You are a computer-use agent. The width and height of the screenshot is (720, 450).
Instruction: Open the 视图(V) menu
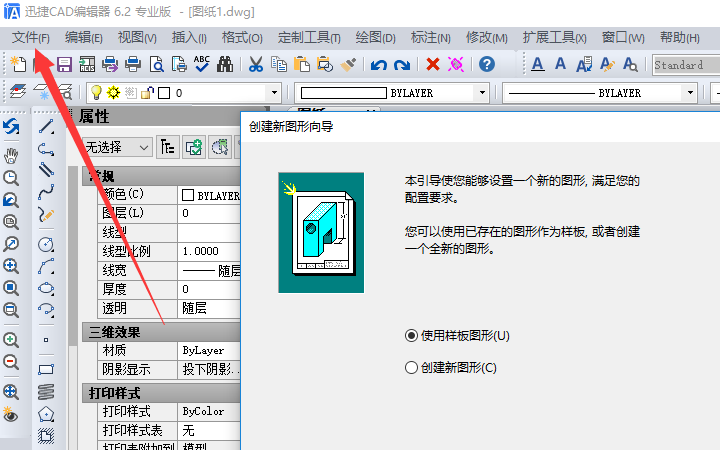pyautogui.click(x=137, y=38)
